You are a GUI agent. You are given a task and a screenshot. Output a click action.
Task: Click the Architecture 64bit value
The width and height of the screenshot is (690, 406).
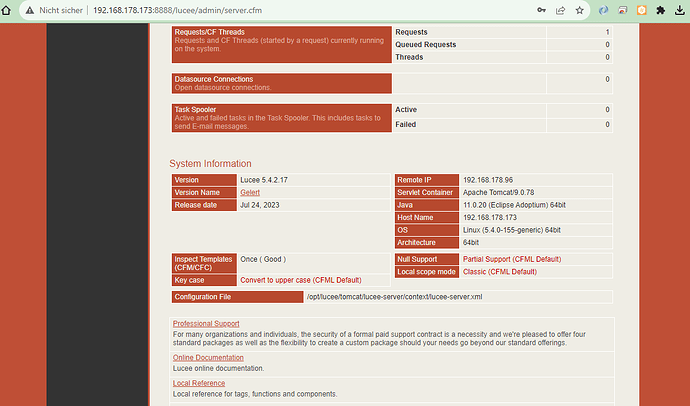coord(471,242)
